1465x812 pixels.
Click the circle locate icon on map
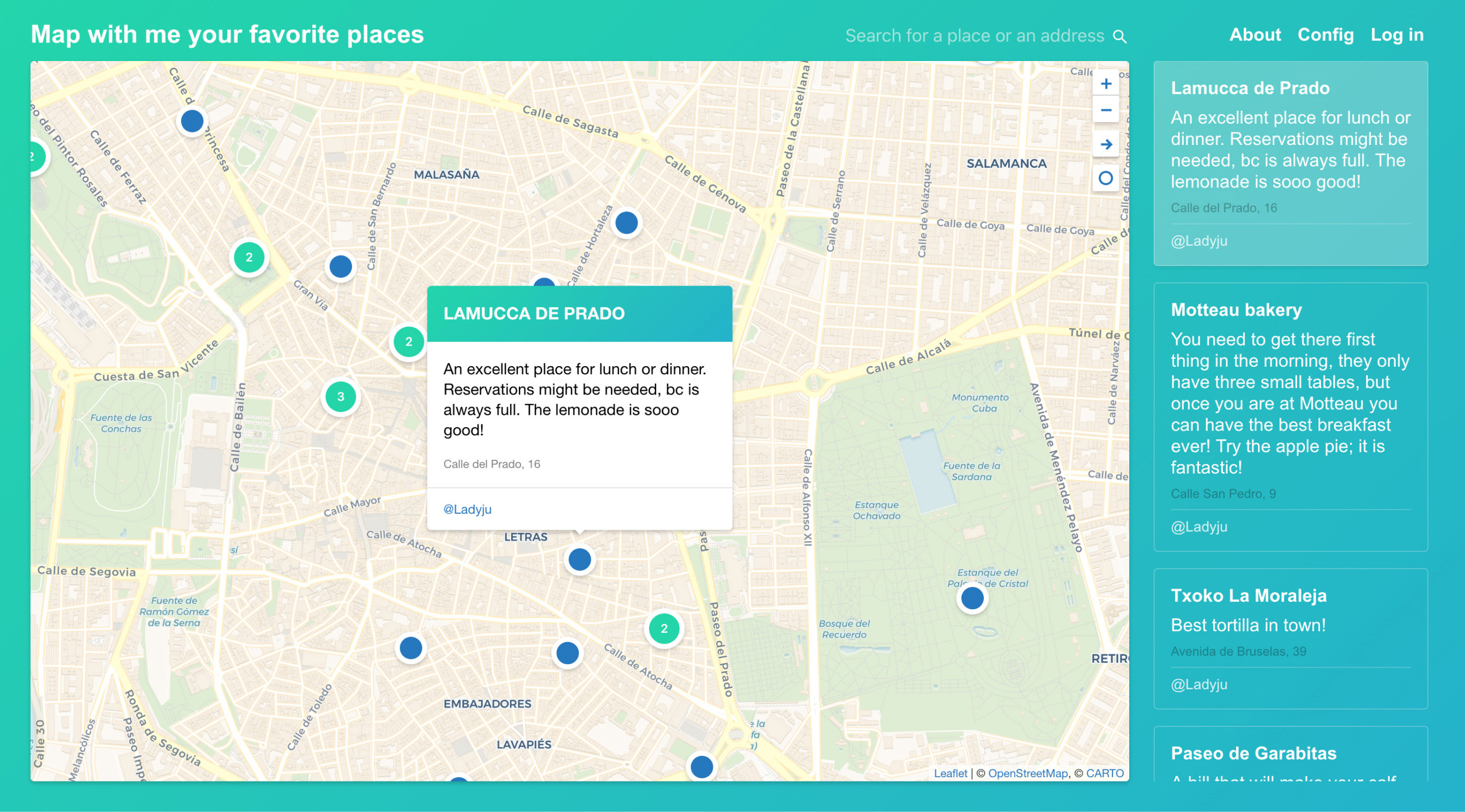(1105, 179)
